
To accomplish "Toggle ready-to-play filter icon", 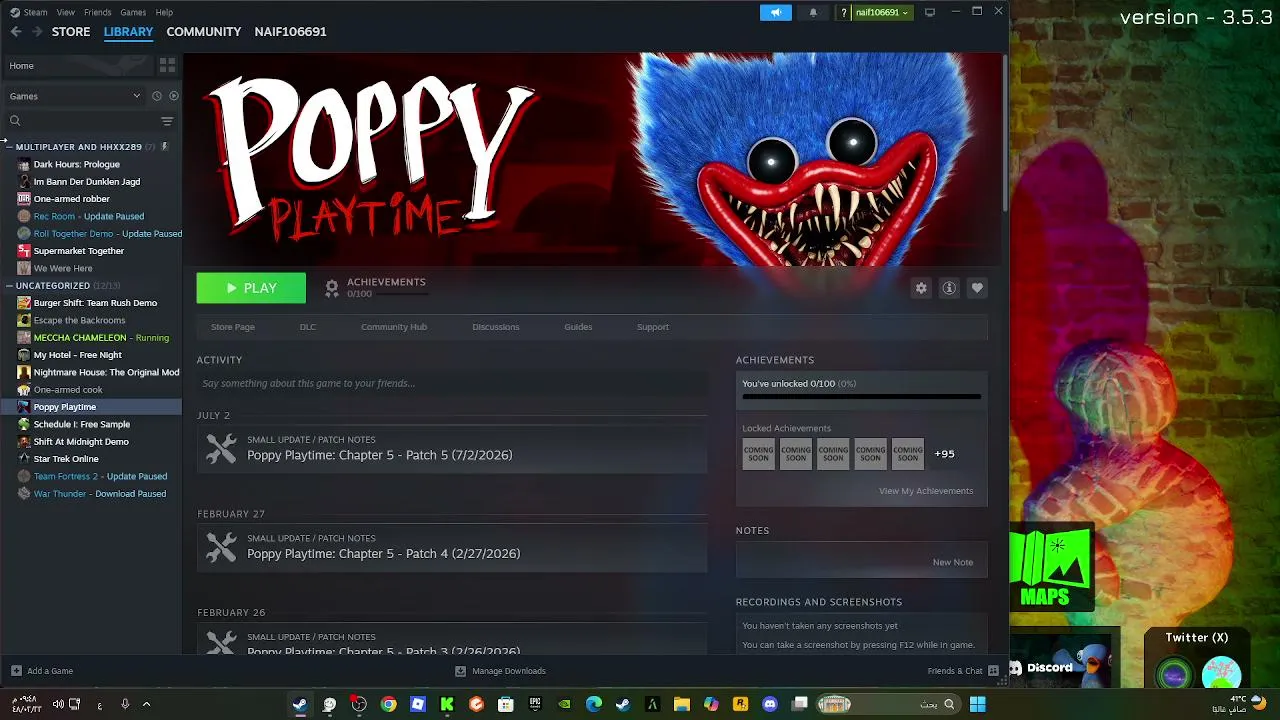I will point(173,96).
